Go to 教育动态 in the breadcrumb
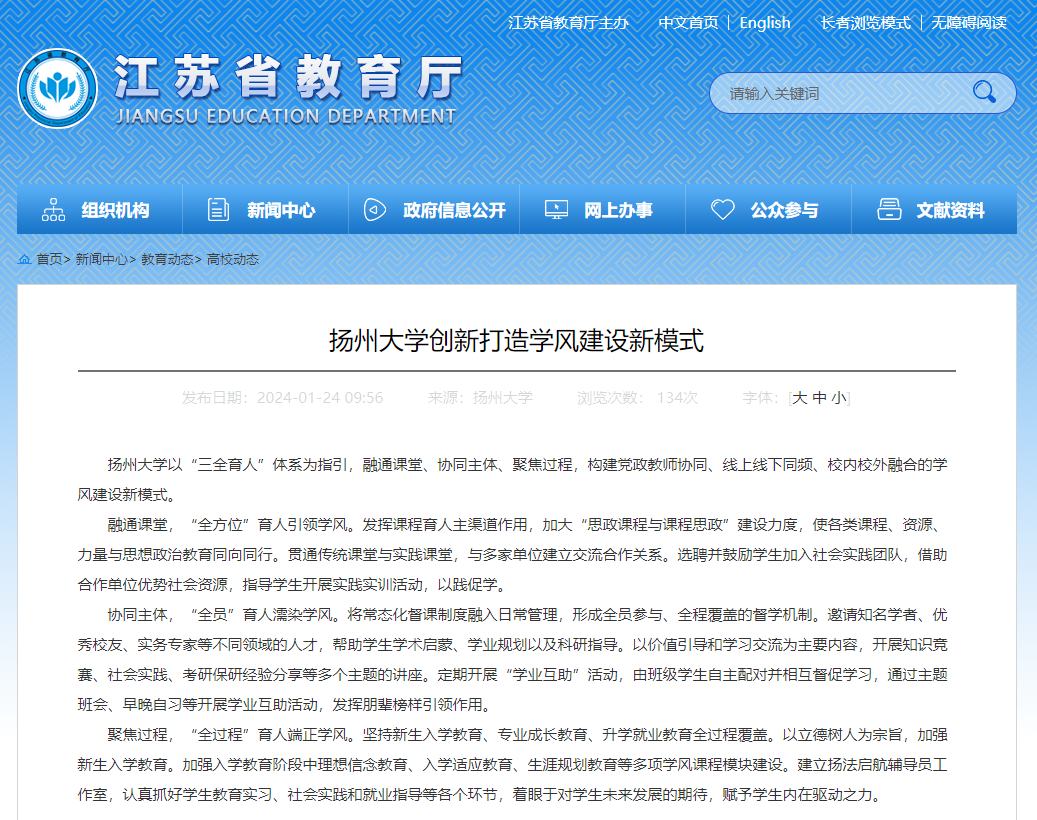 (x=166, y=259)
